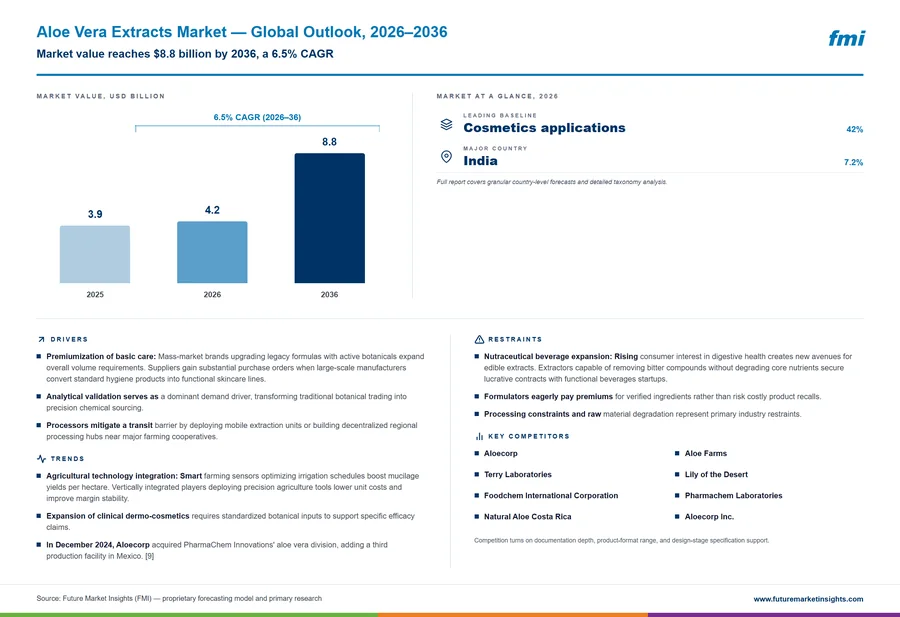Image resolution: width=900 pixels, height=617 pixels.
Task: Click competitor 'Lily of the Desert'
Action: pyautogui.click(x=716, y=475)
